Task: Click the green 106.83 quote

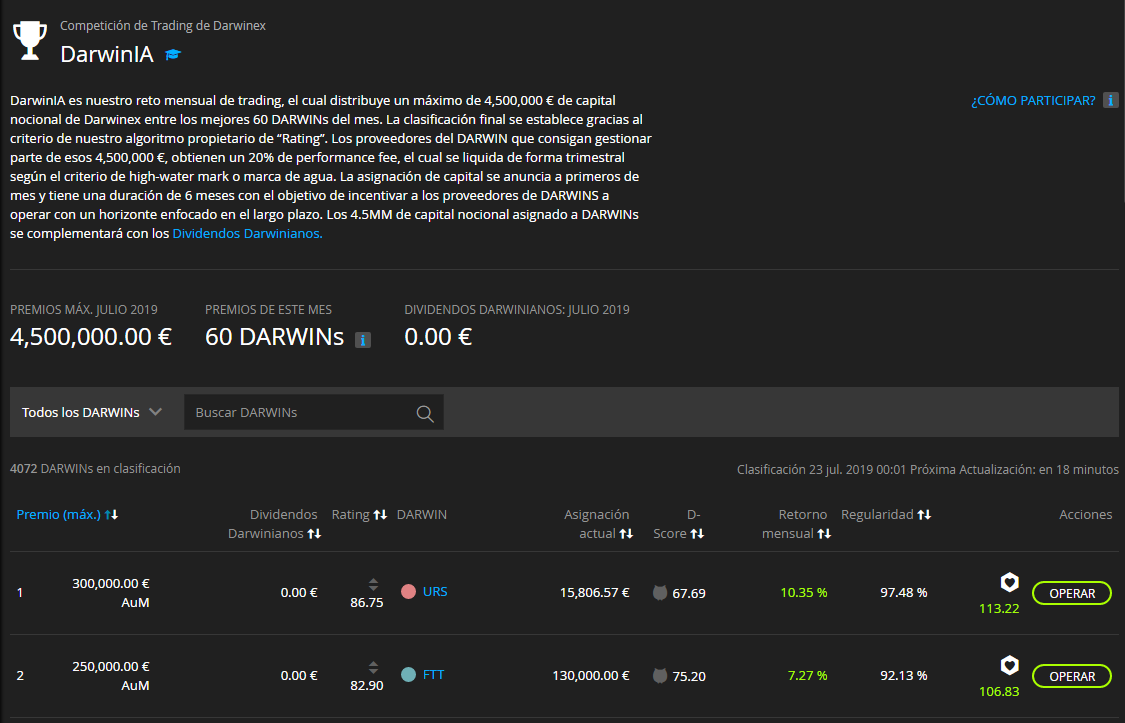Action: 999,692
